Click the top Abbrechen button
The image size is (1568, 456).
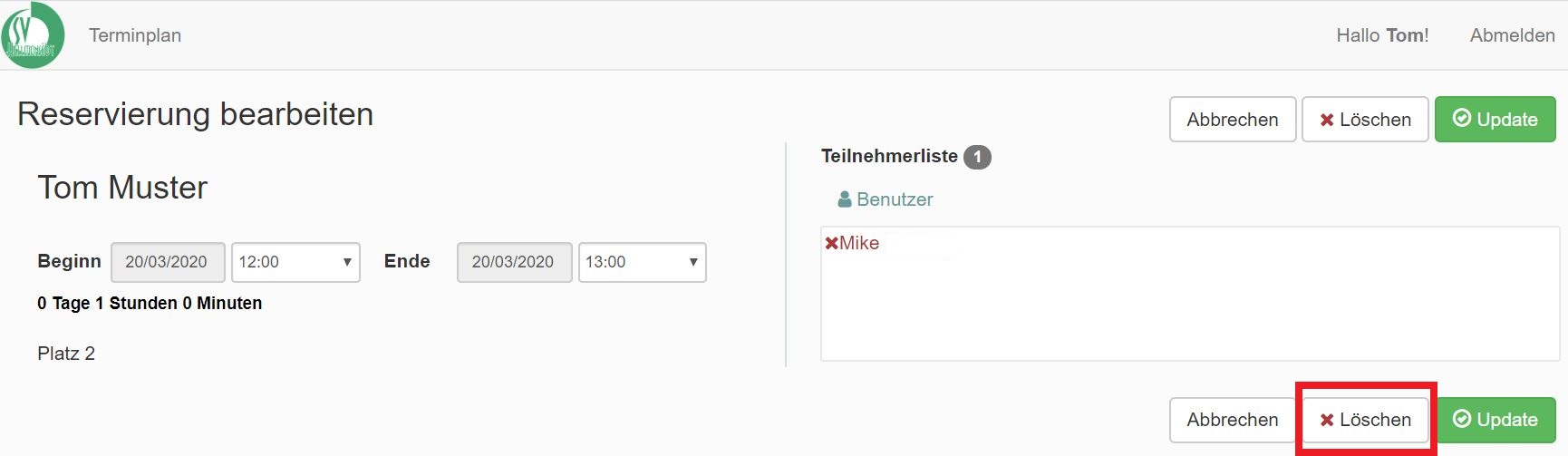[x=1233, y=120]
